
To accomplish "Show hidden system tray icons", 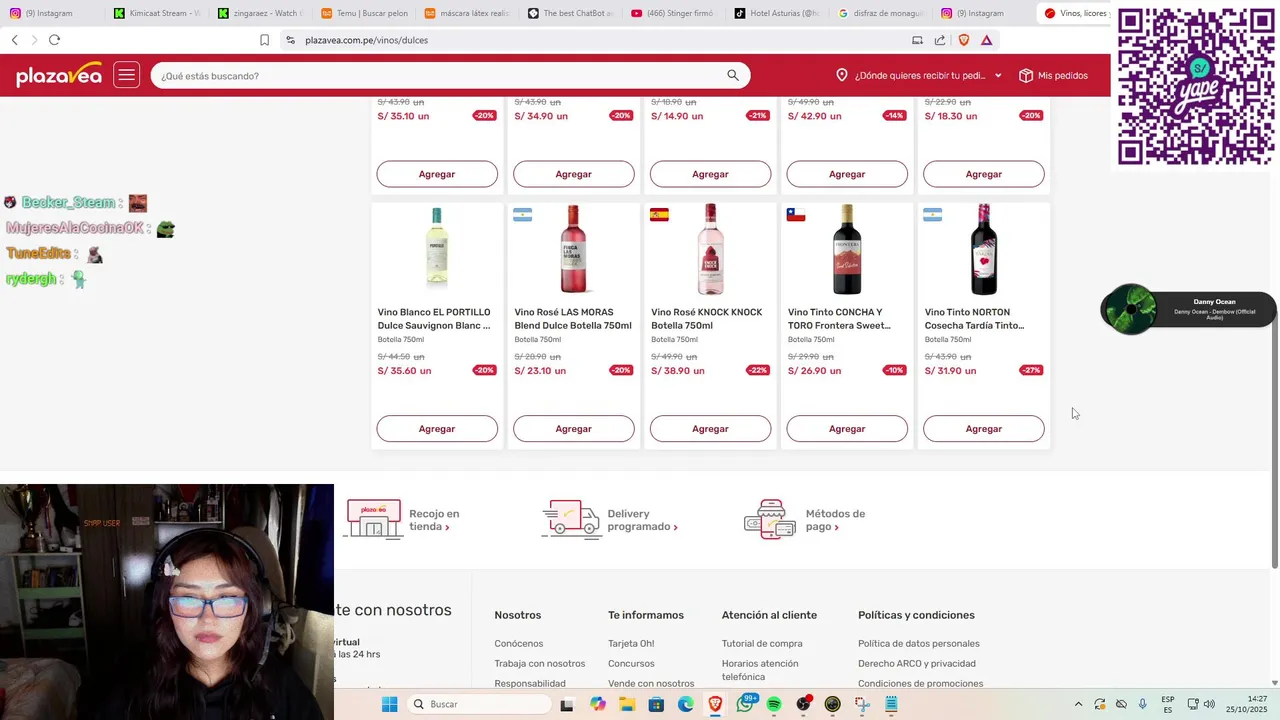I will [x=1078, y=704].
